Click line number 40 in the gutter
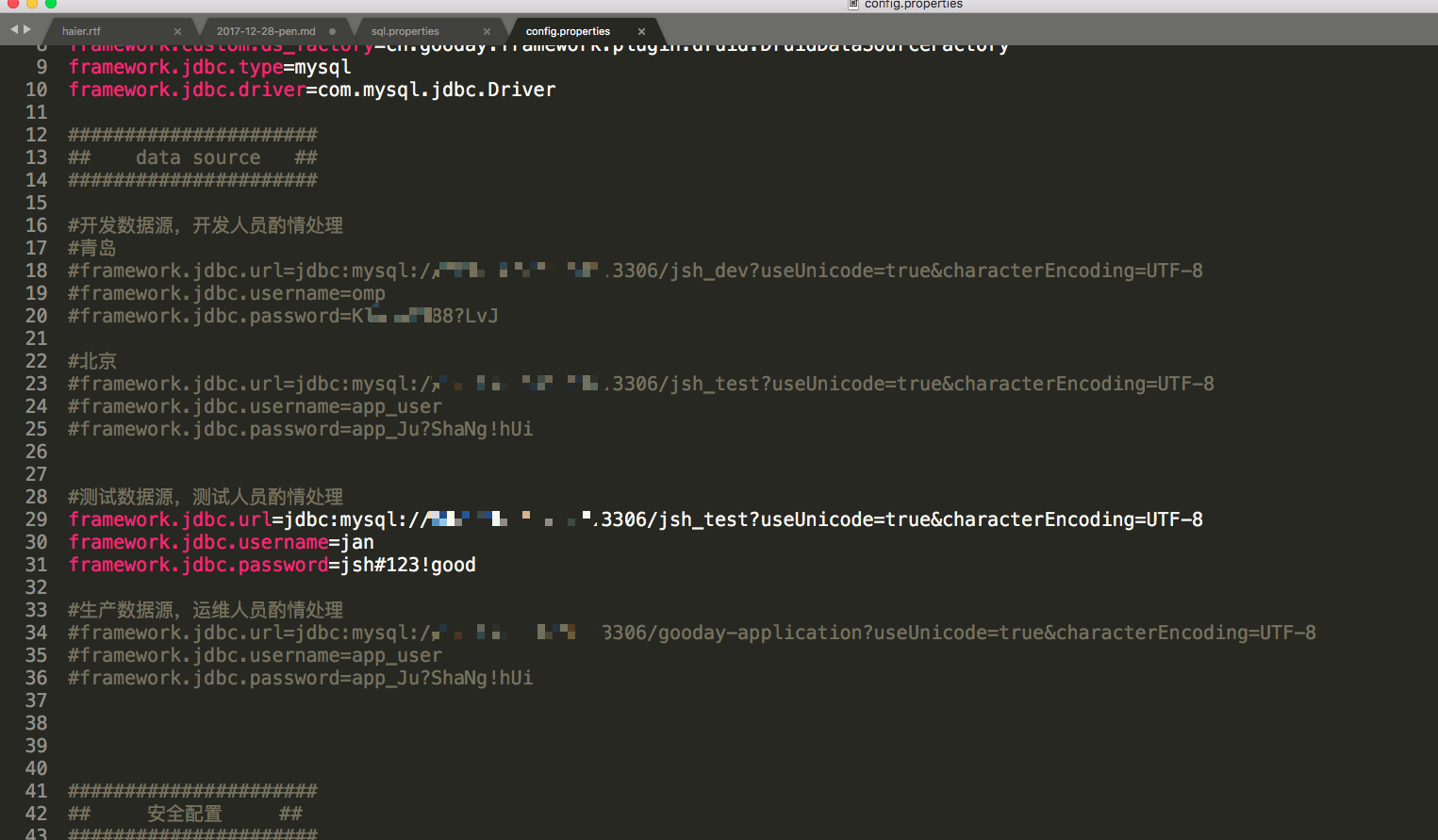The image size is (1438, 840). (36, 768)
